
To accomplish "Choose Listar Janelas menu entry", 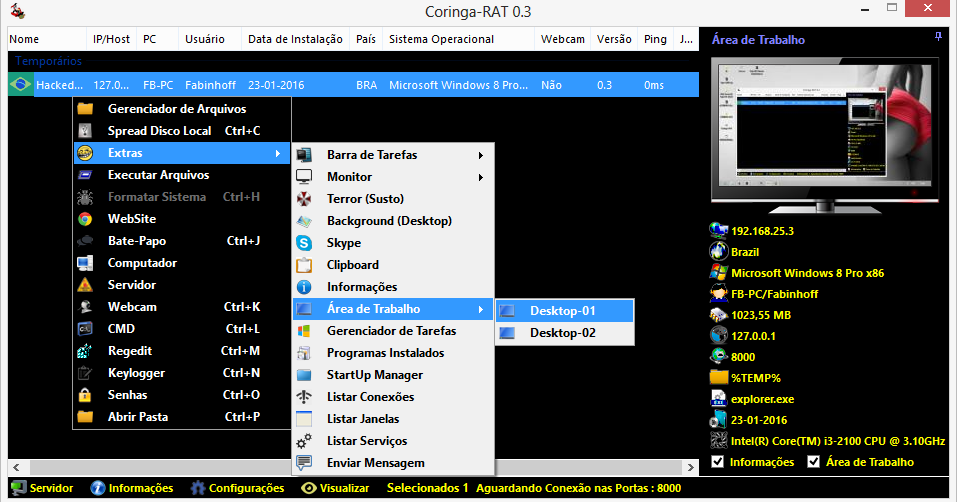I will (x=393, y=418).
